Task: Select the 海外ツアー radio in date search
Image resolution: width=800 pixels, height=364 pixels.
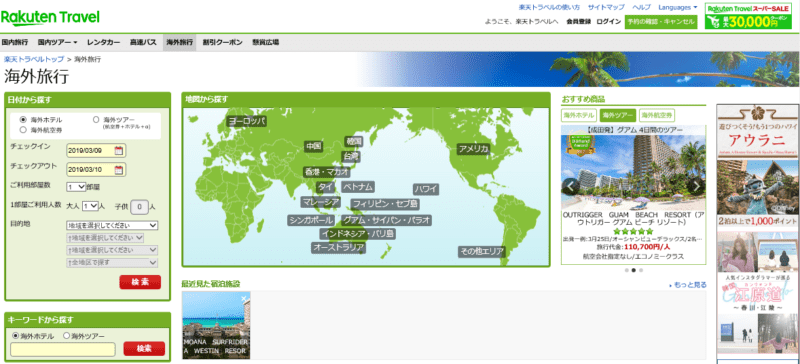Action: (96, 119)
